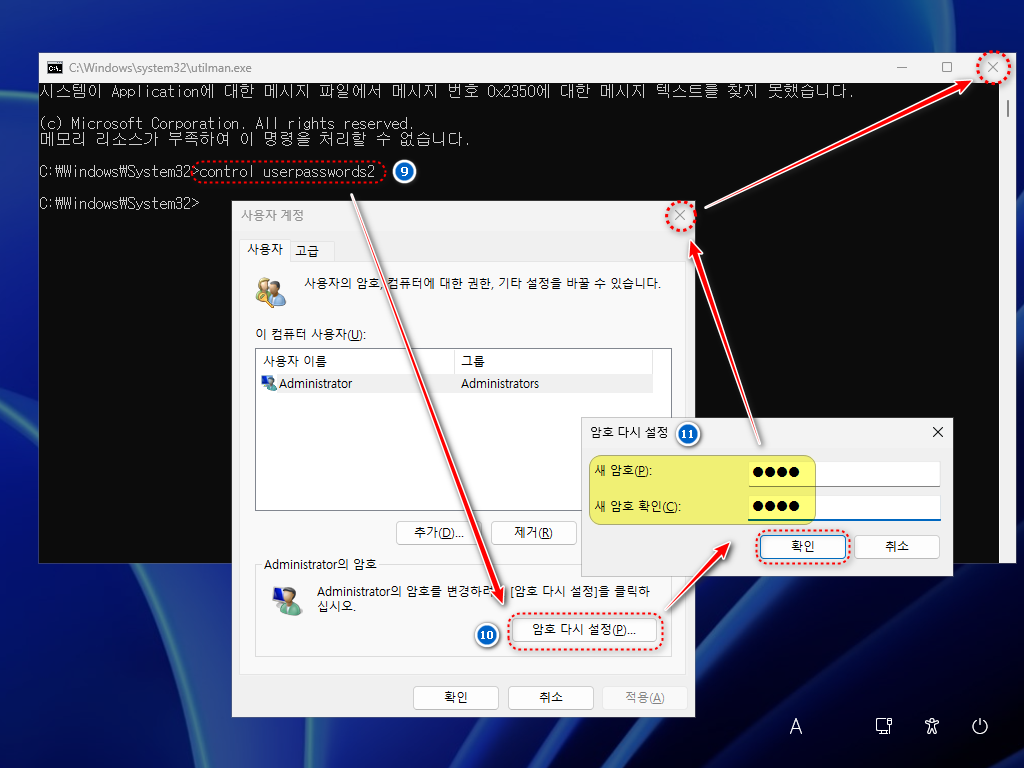Screen dimensions: 1024x768
Task: Minimize the command prompt window
Action: pos(902,67)
